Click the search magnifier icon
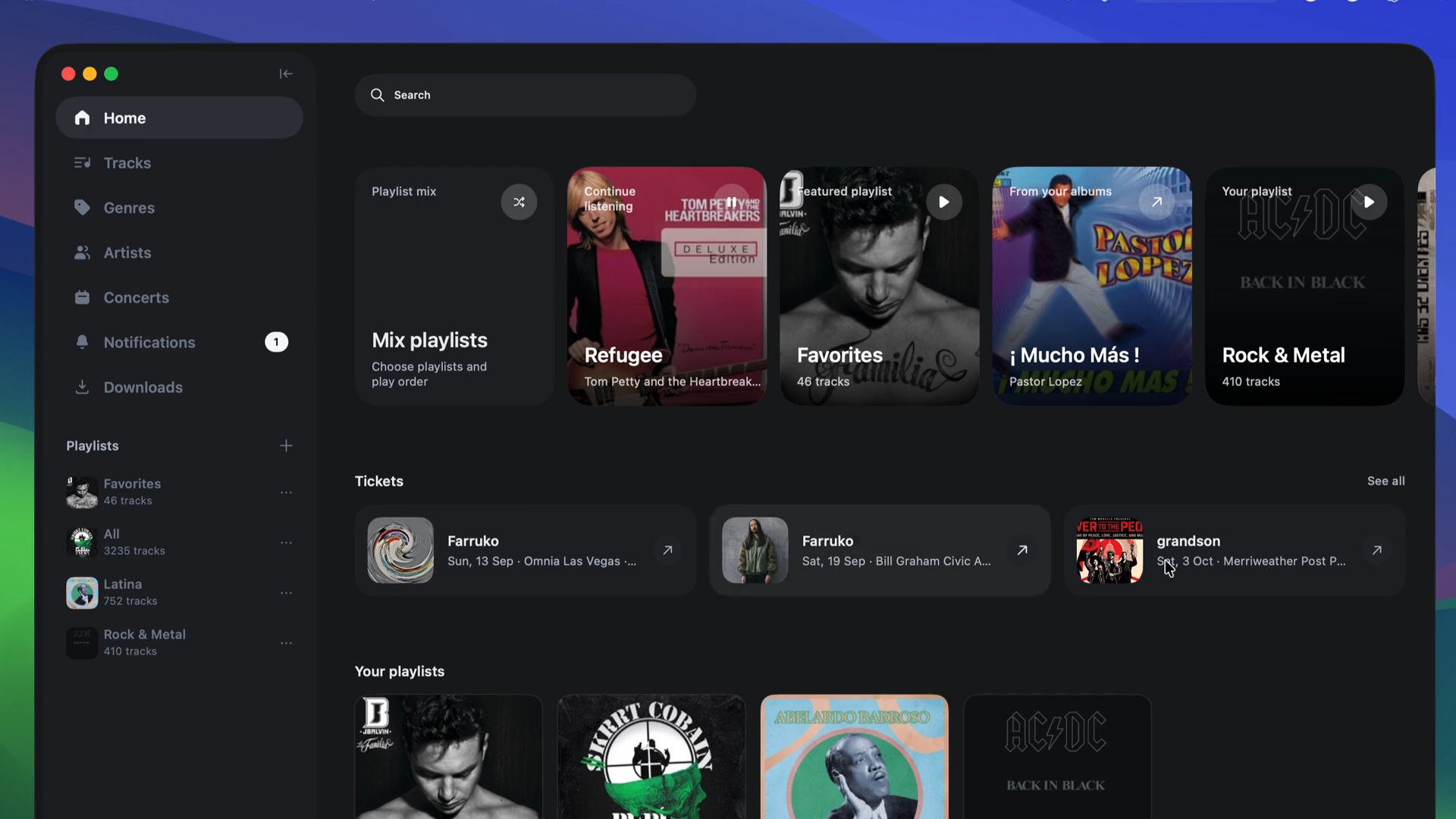Screen dimensions: 1456x819 point(377,95)
